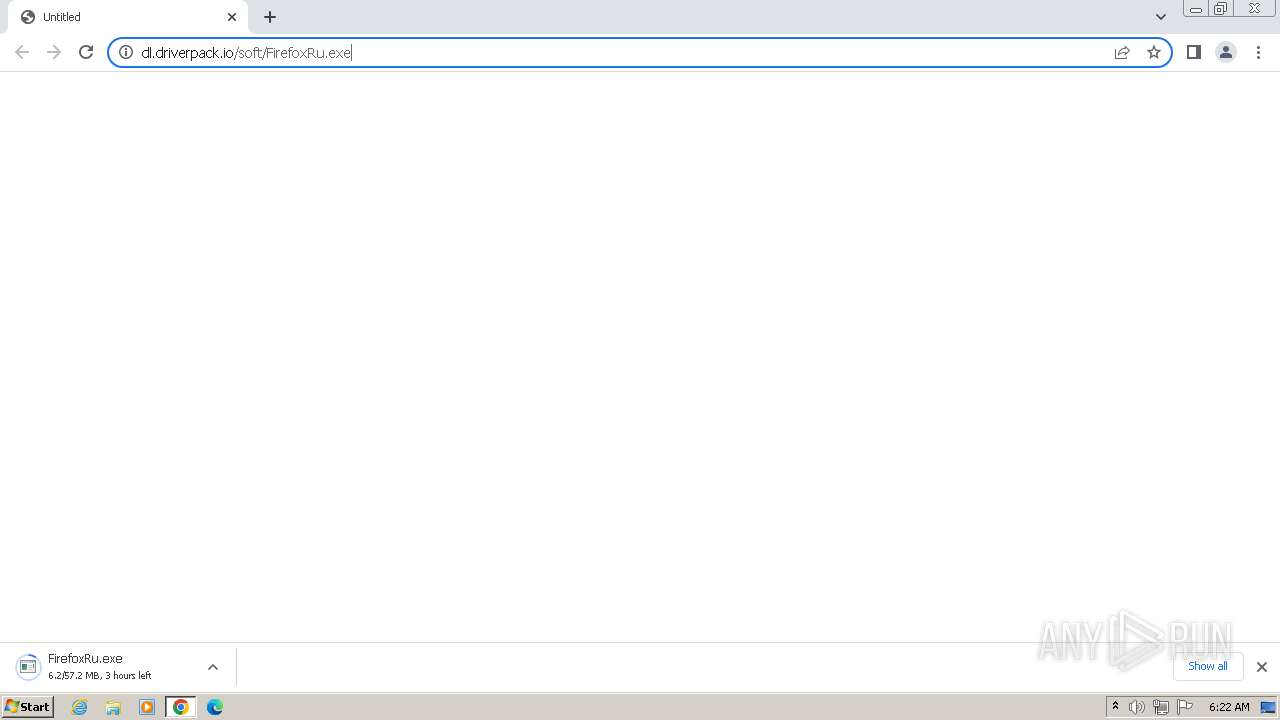Open volume control in tray
Viewport: 1280px width, 720px height.
[x=1137, y=707]
